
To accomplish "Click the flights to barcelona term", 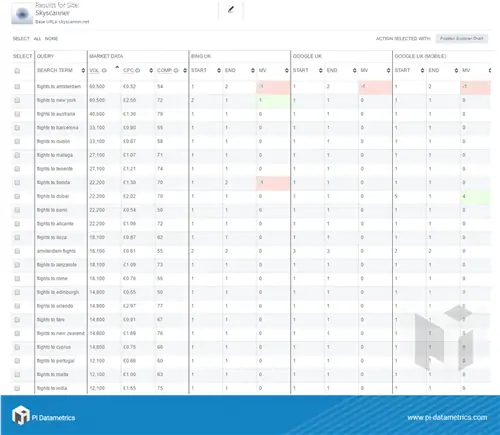I will pos(57,128).
